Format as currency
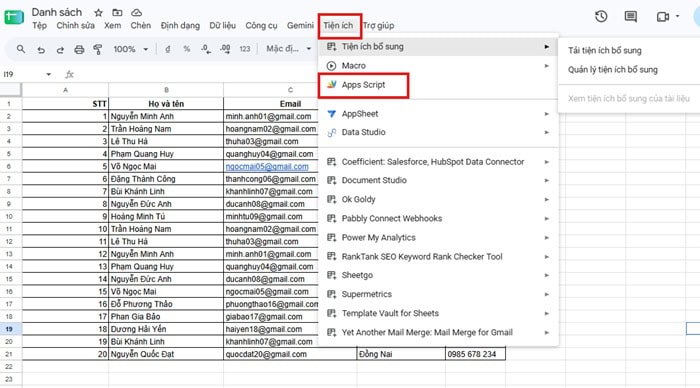The image size is (700, 388). (168, 49)
